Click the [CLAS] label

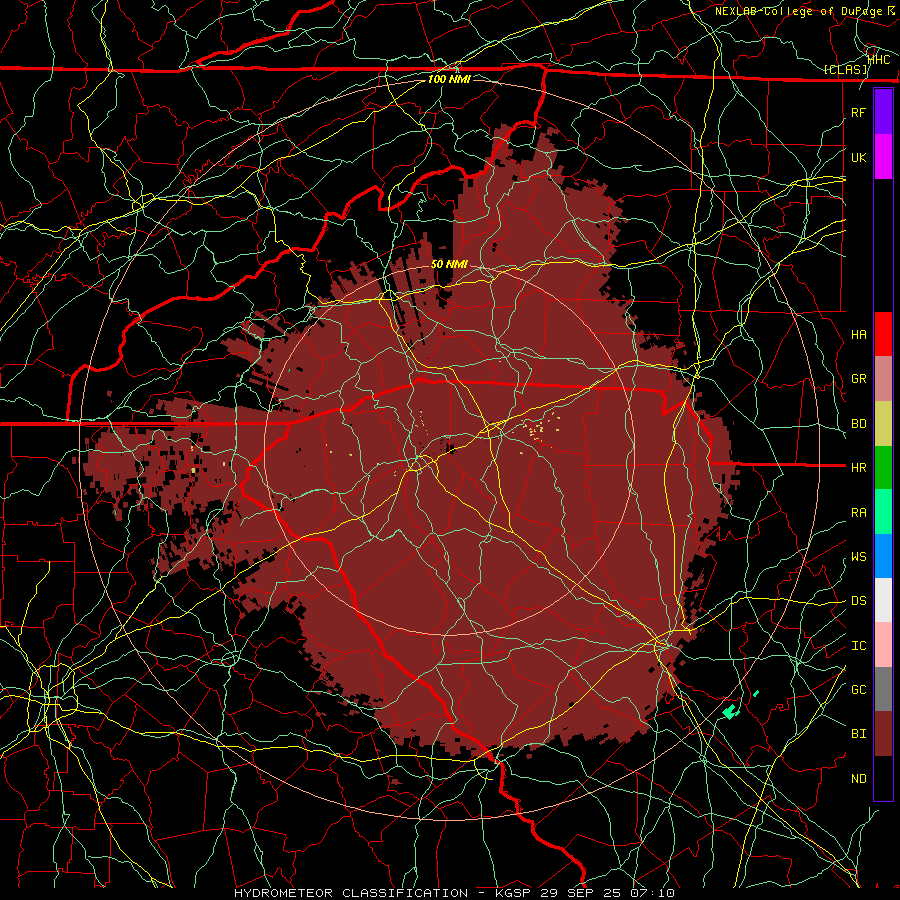click(x=845, y=70)
